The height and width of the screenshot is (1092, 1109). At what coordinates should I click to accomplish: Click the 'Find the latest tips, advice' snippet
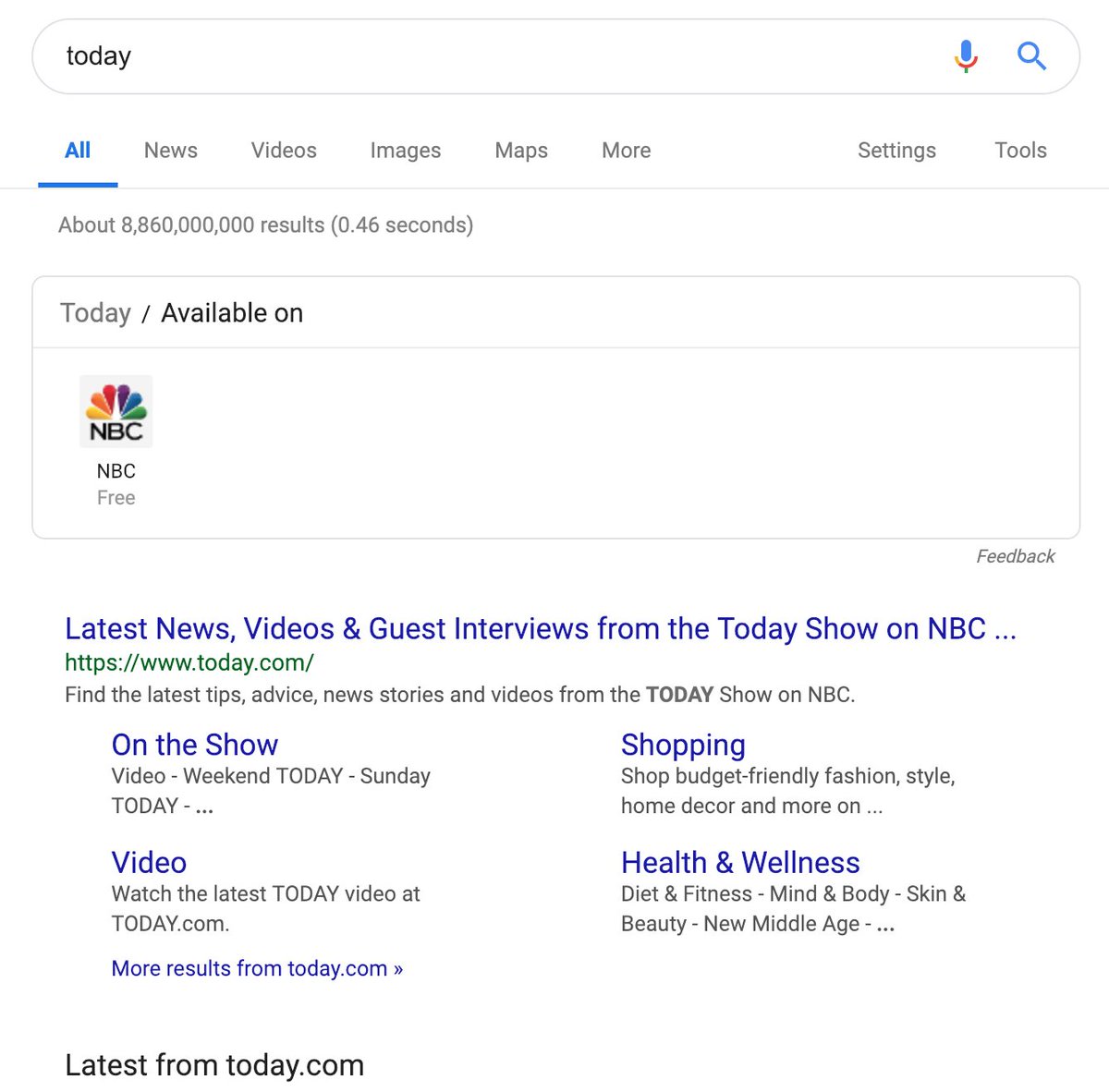tap(460, 695)
